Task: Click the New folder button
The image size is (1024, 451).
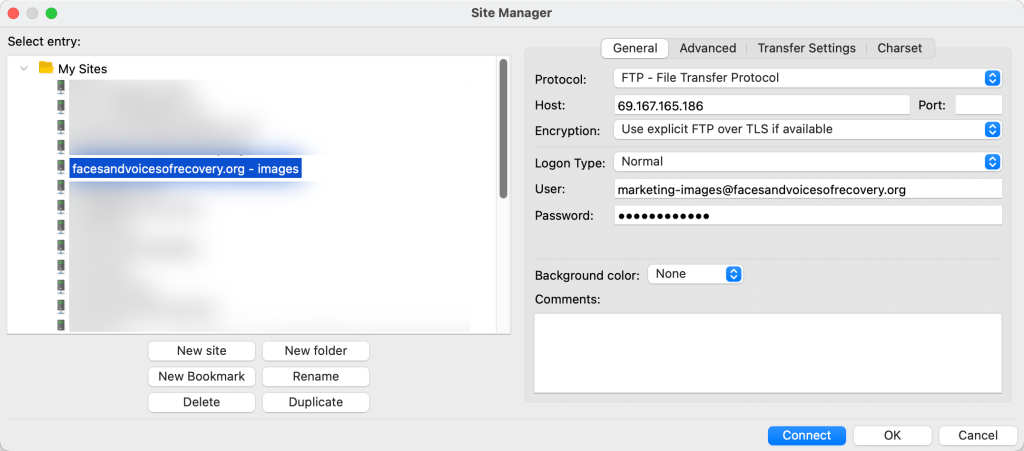Action: click(316, 351)
